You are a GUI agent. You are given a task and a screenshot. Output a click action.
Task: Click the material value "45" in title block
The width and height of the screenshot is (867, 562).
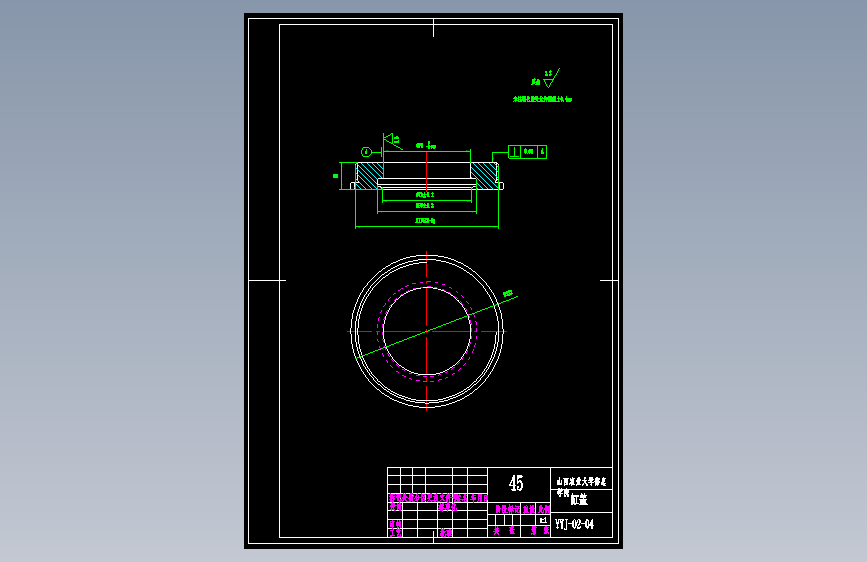pos(516,483)
